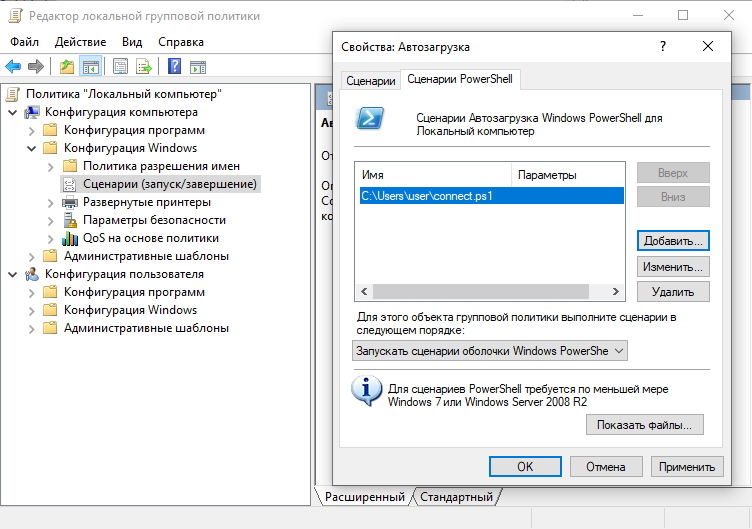The image size is (752, 529).
Task: Close the Свойства: Автозагрузка dialog
Action: [x=708, y=47]
